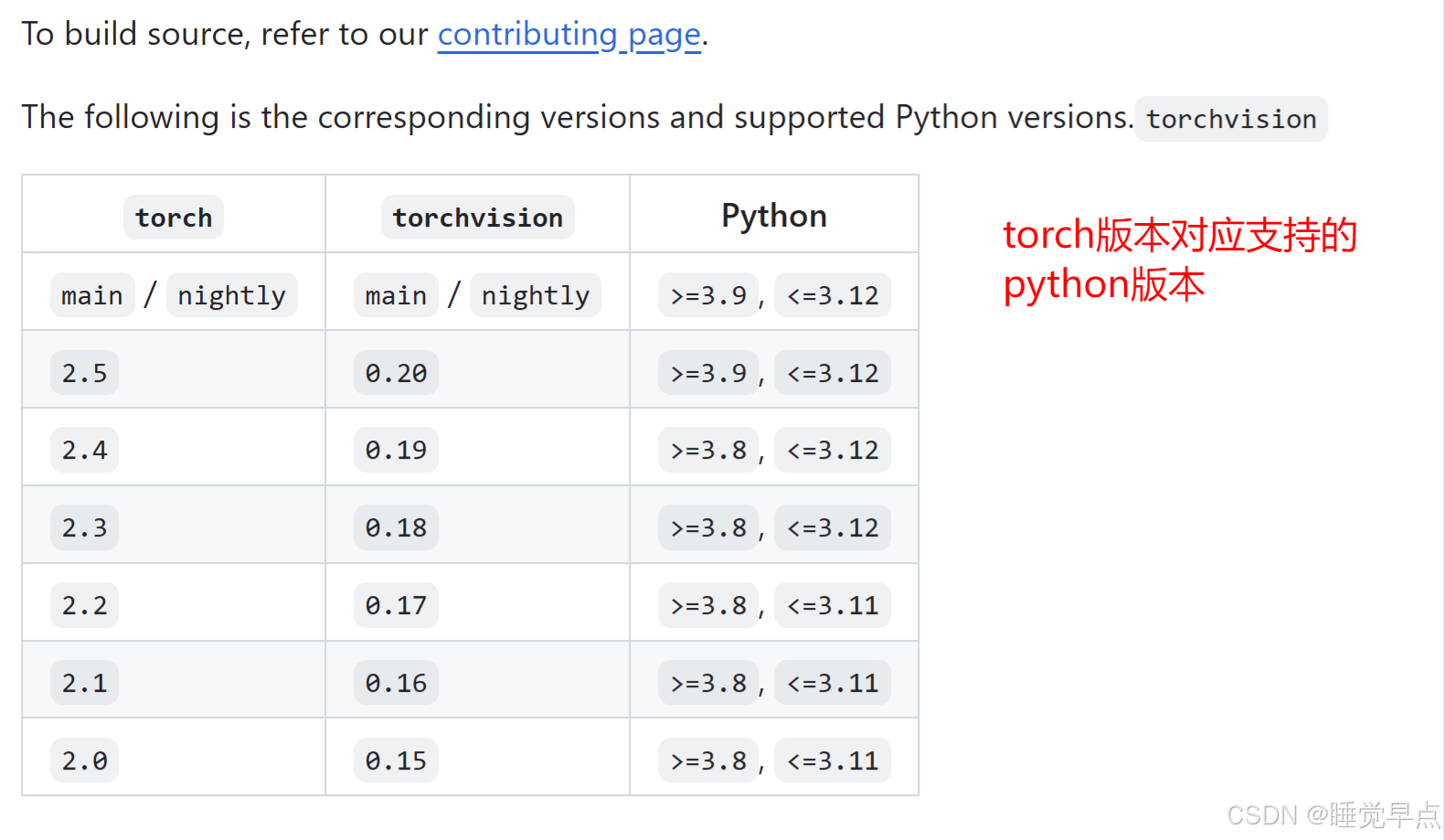Viewport: 1445px width, 840px height.
Task: Click the inline torchvision code label above the table
Action: point(1230,119)
